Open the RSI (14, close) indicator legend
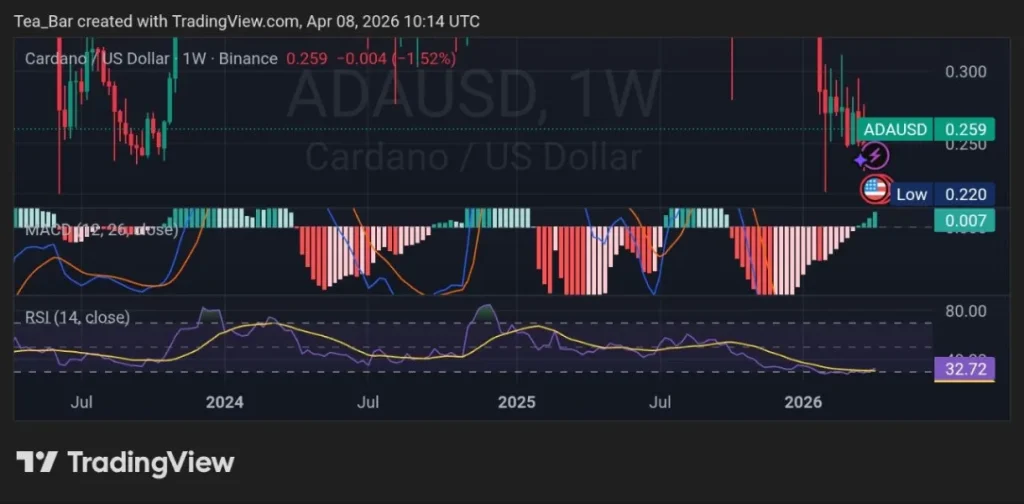 pos(77,318)
